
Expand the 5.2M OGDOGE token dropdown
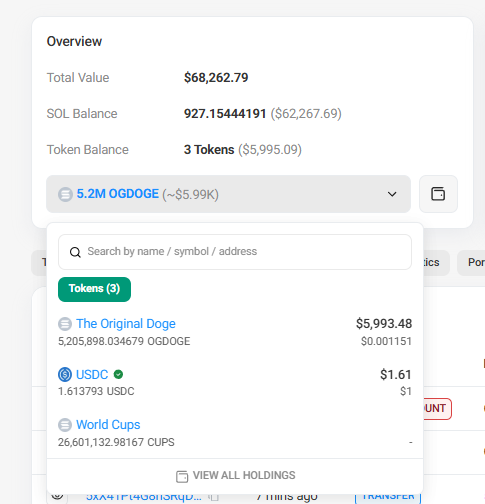(228, 194)
